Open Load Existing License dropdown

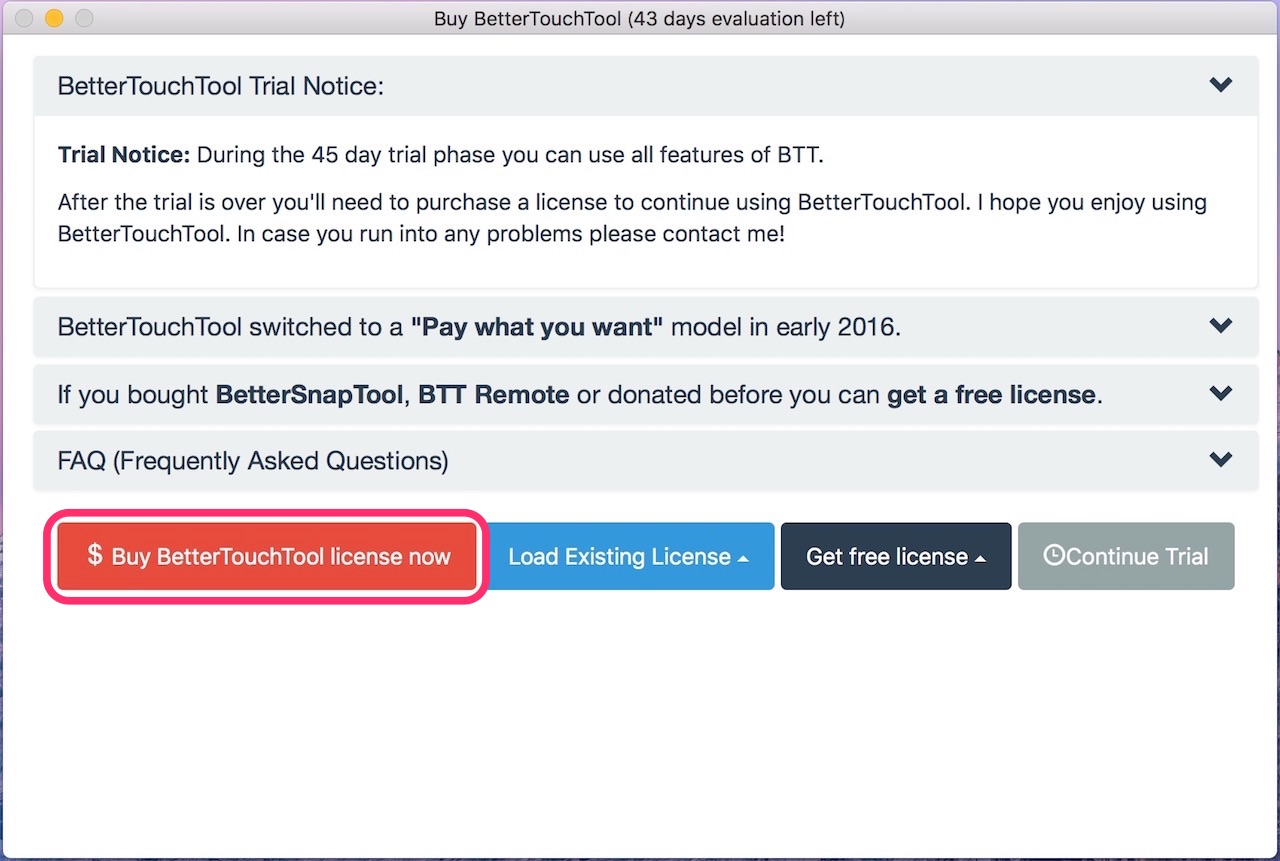(x=631, y=556)
